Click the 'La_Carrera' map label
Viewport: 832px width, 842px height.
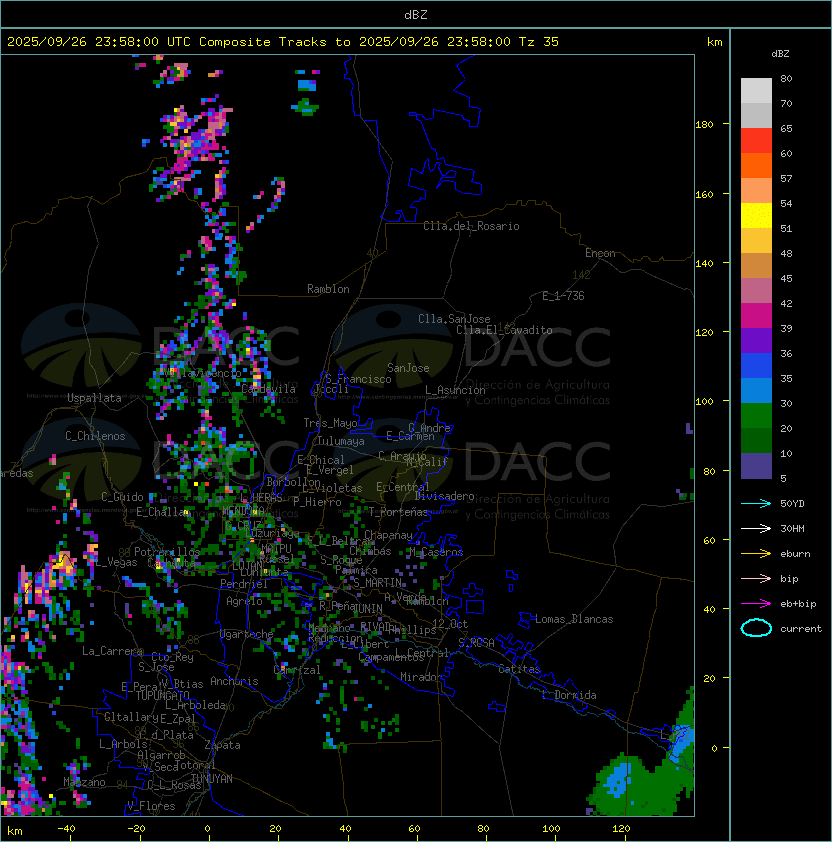(112, 651)
